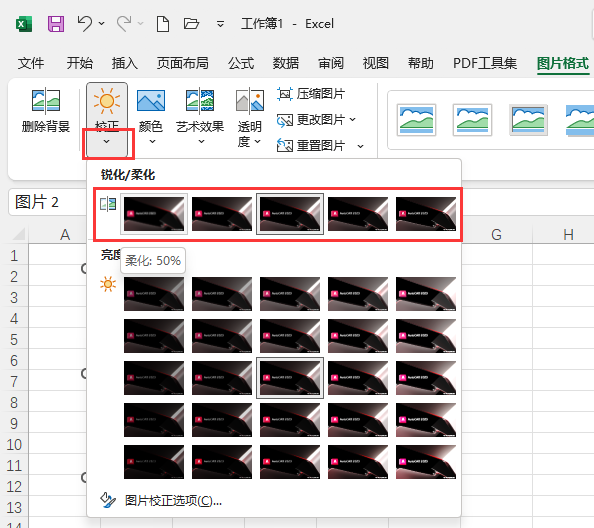Select the last 锐化/柔化 preset thumbnail
This screenshot has width=594, height=528.
(x=426, y=214)
